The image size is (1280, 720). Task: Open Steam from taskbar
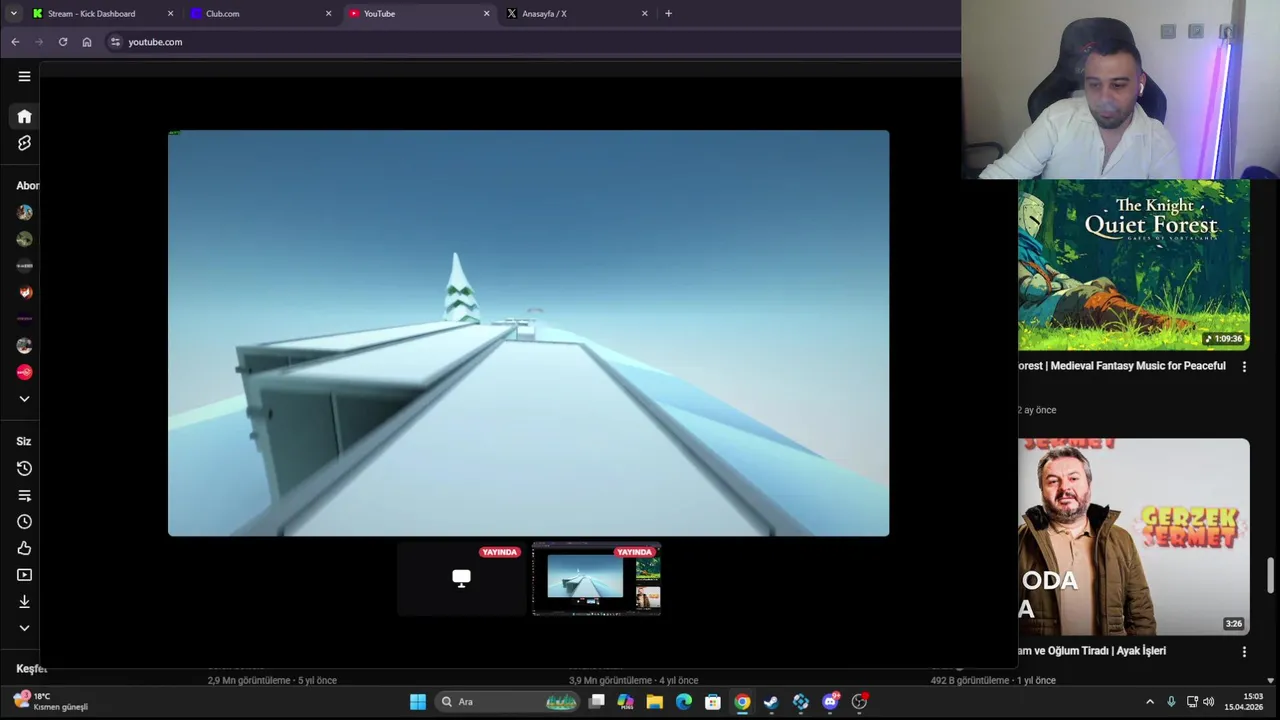click(x=771, y=702)
